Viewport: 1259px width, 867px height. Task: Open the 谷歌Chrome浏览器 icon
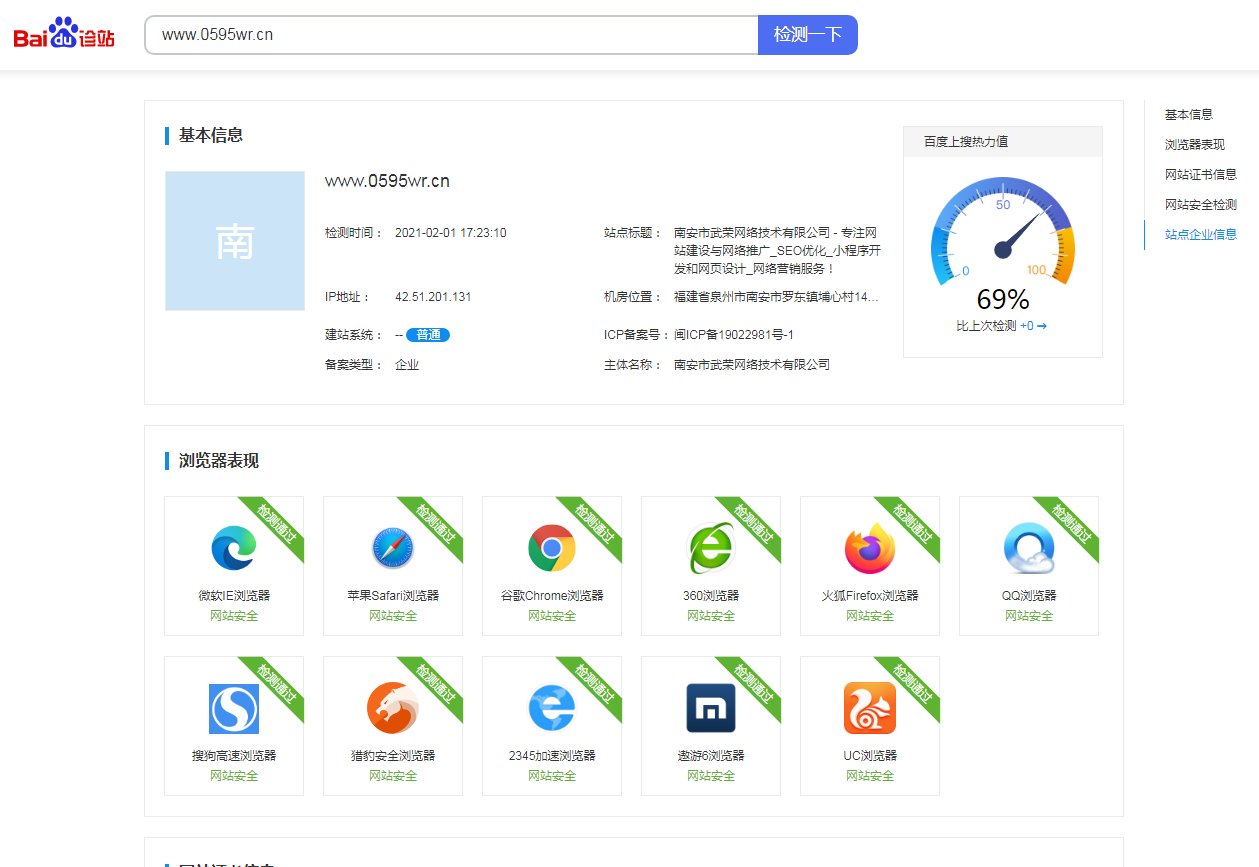pyautogui.click(x=551, y=545)
